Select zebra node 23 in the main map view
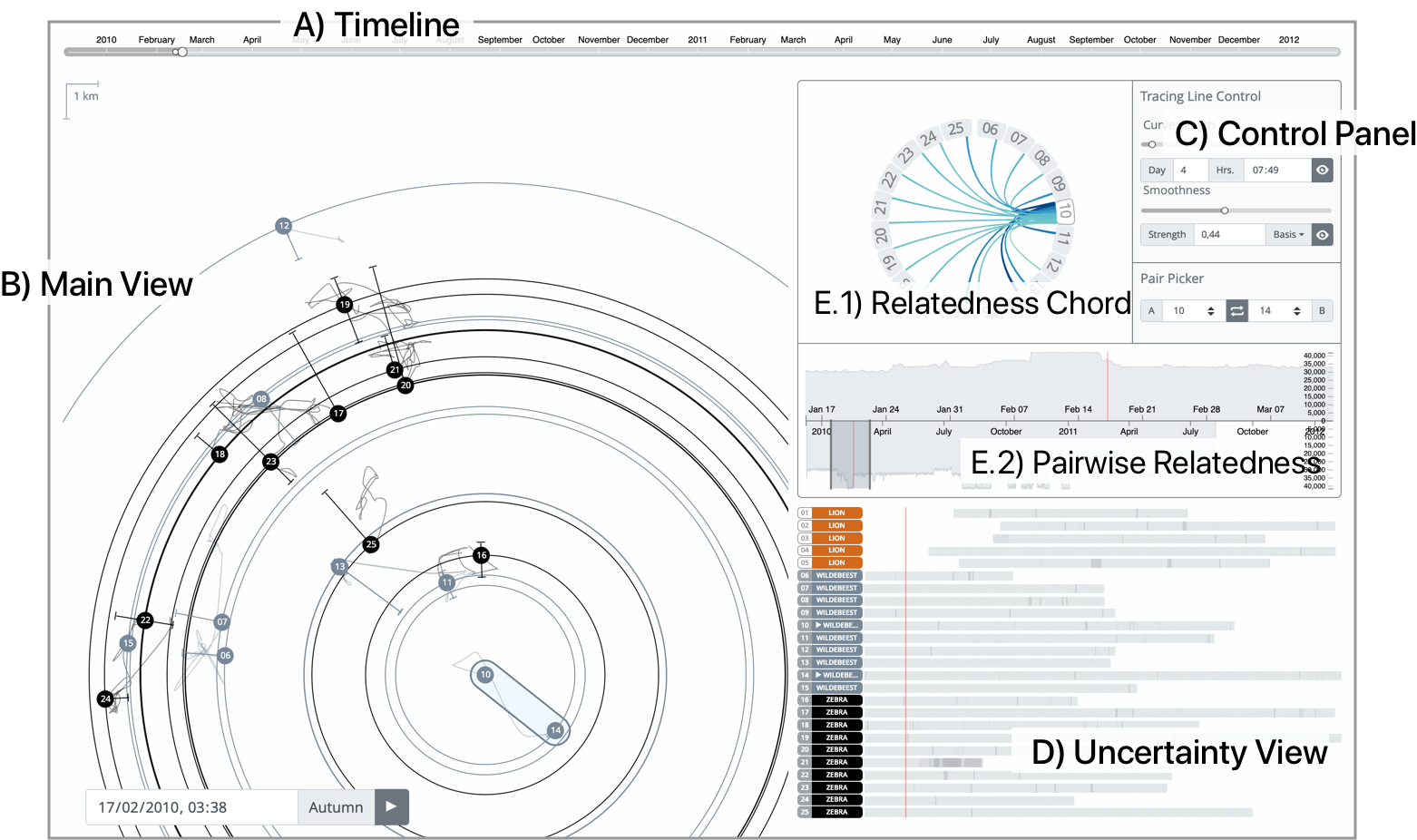Viewport: 1417px width, 840px height. coord(270,462)
